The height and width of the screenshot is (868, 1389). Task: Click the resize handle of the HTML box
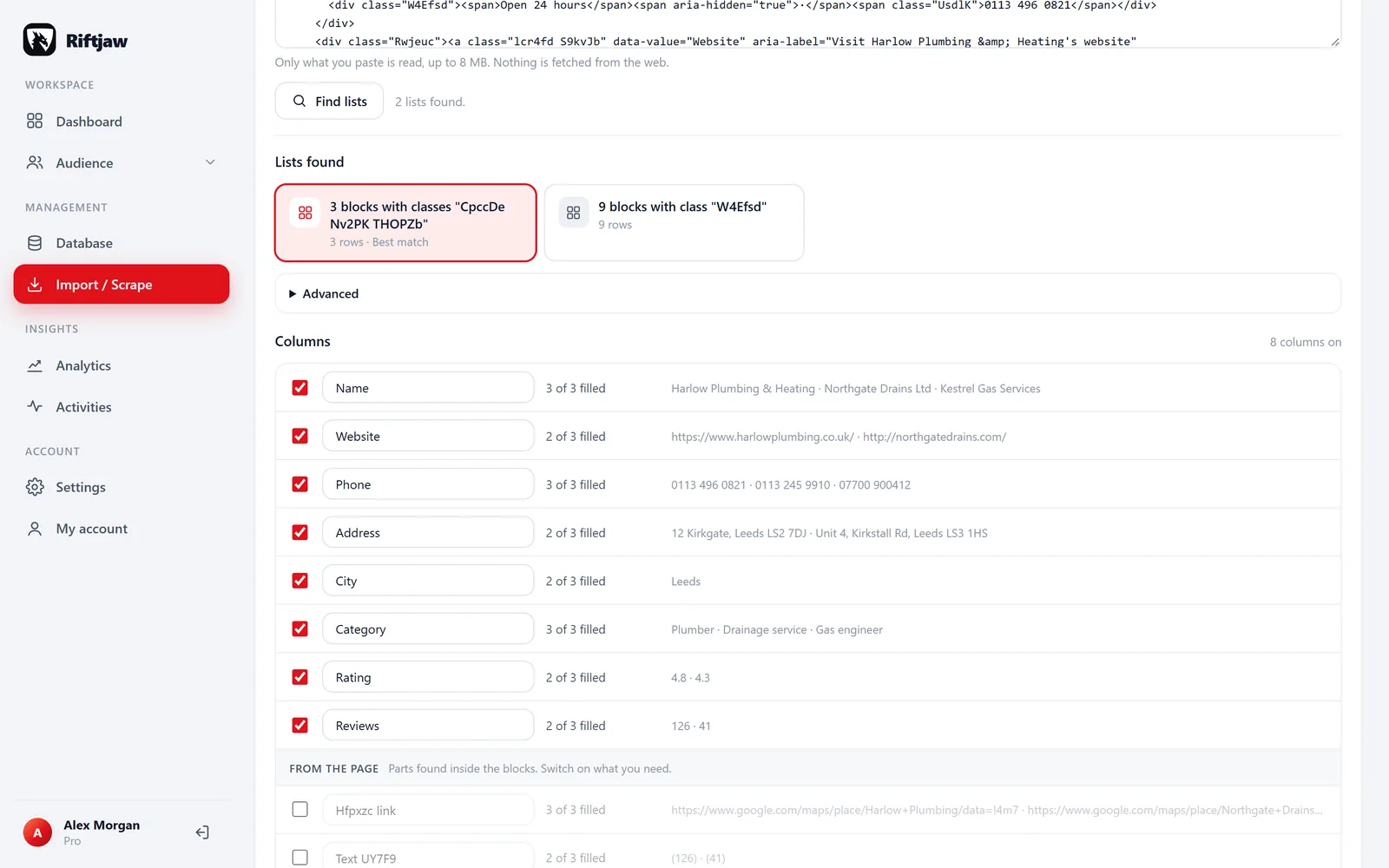coord(1334,42)
